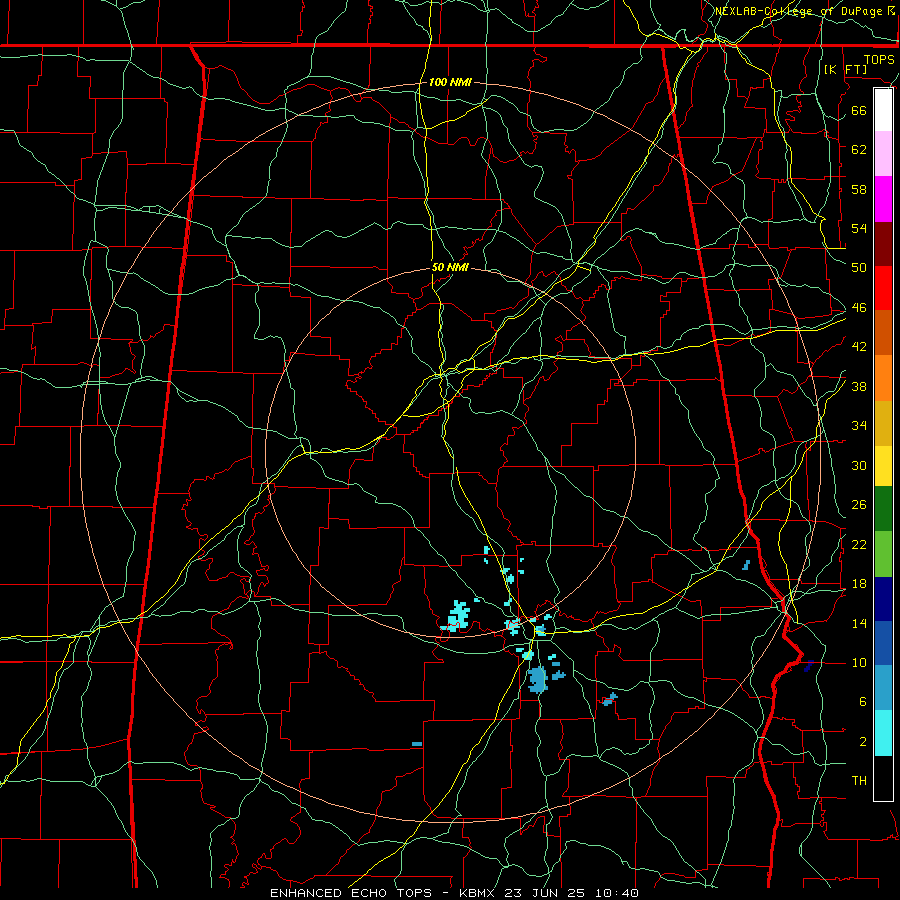The image size is (900, 900).
Task: Click the '50 NMI' range ring label
Action: tap(450, 267)
